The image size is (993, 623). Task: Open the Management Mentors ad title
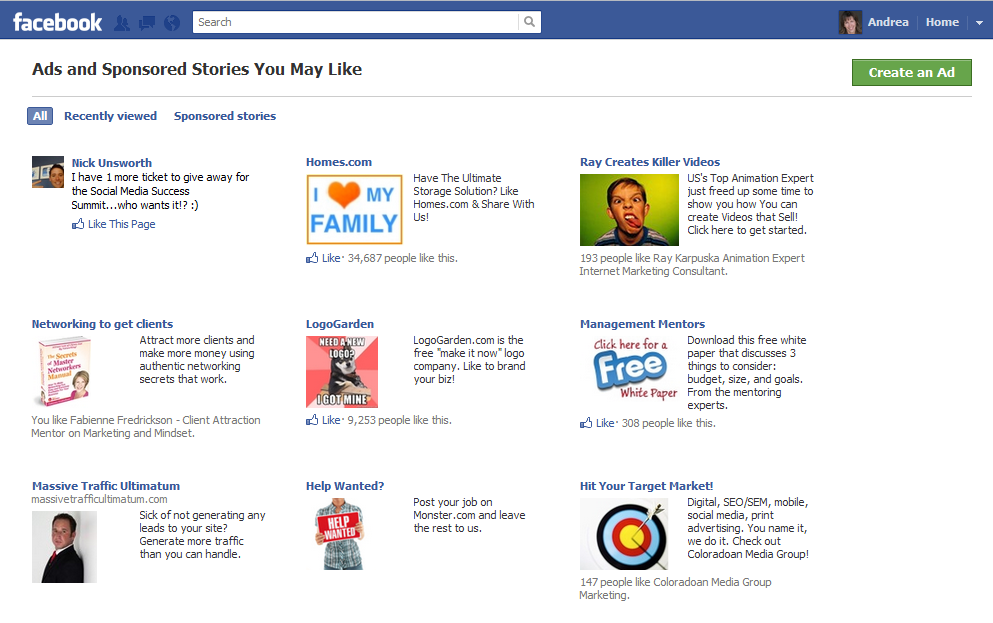[642, 324]
